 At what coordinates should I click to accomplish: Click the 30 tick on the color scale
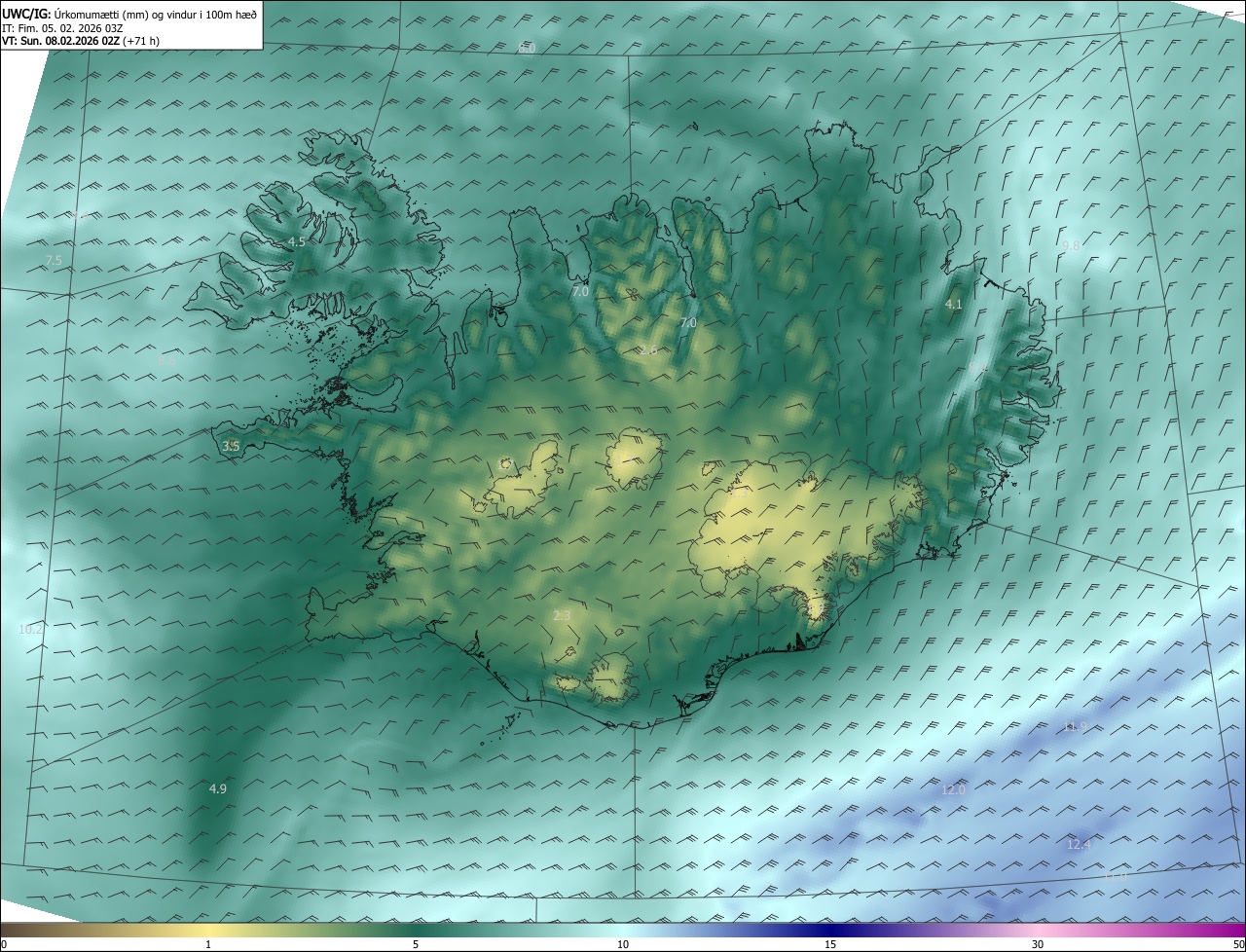pyautogui.click(x=1038, y=944)
